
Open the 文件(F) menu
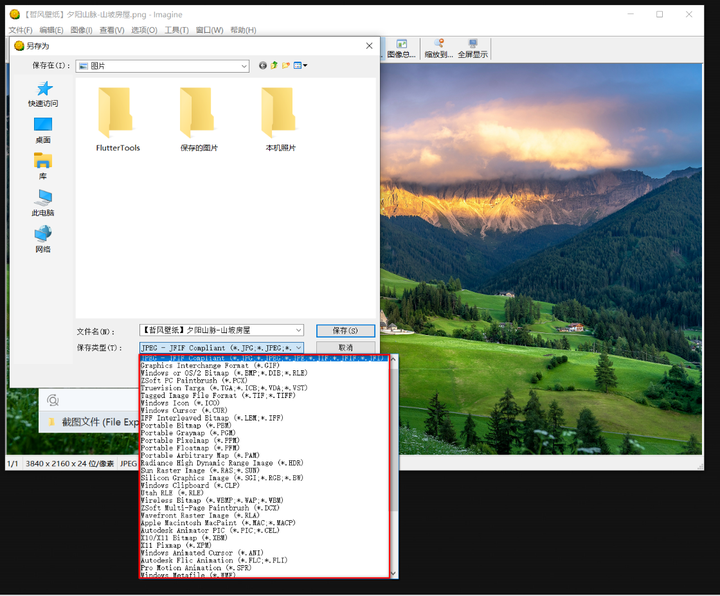tap(20, 30)
